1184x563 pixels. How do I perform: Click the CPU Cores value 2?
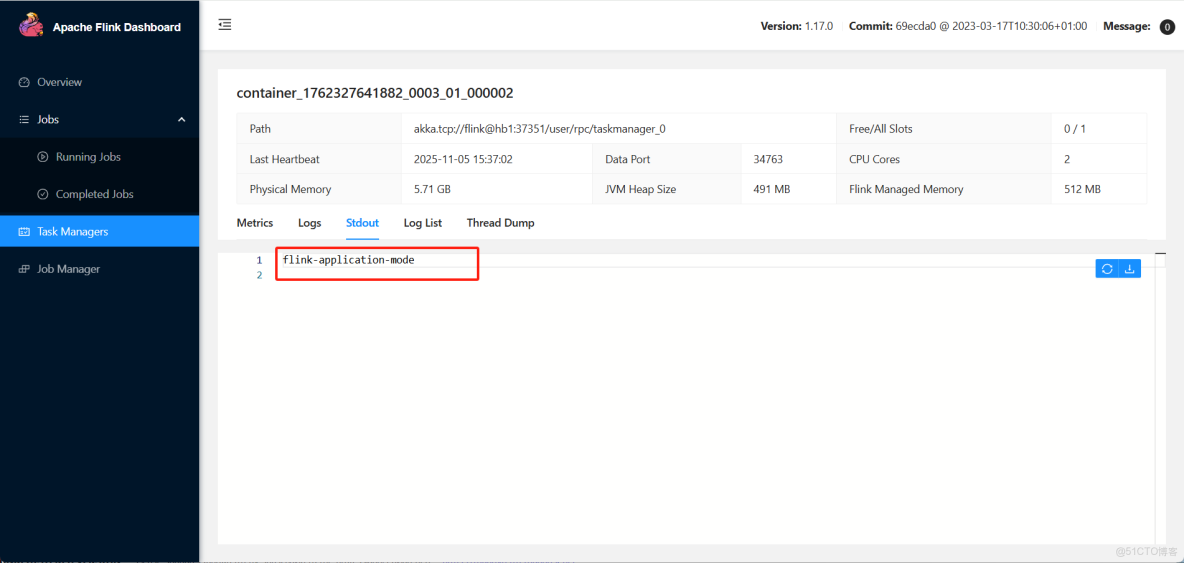[x=1067, y=159]
